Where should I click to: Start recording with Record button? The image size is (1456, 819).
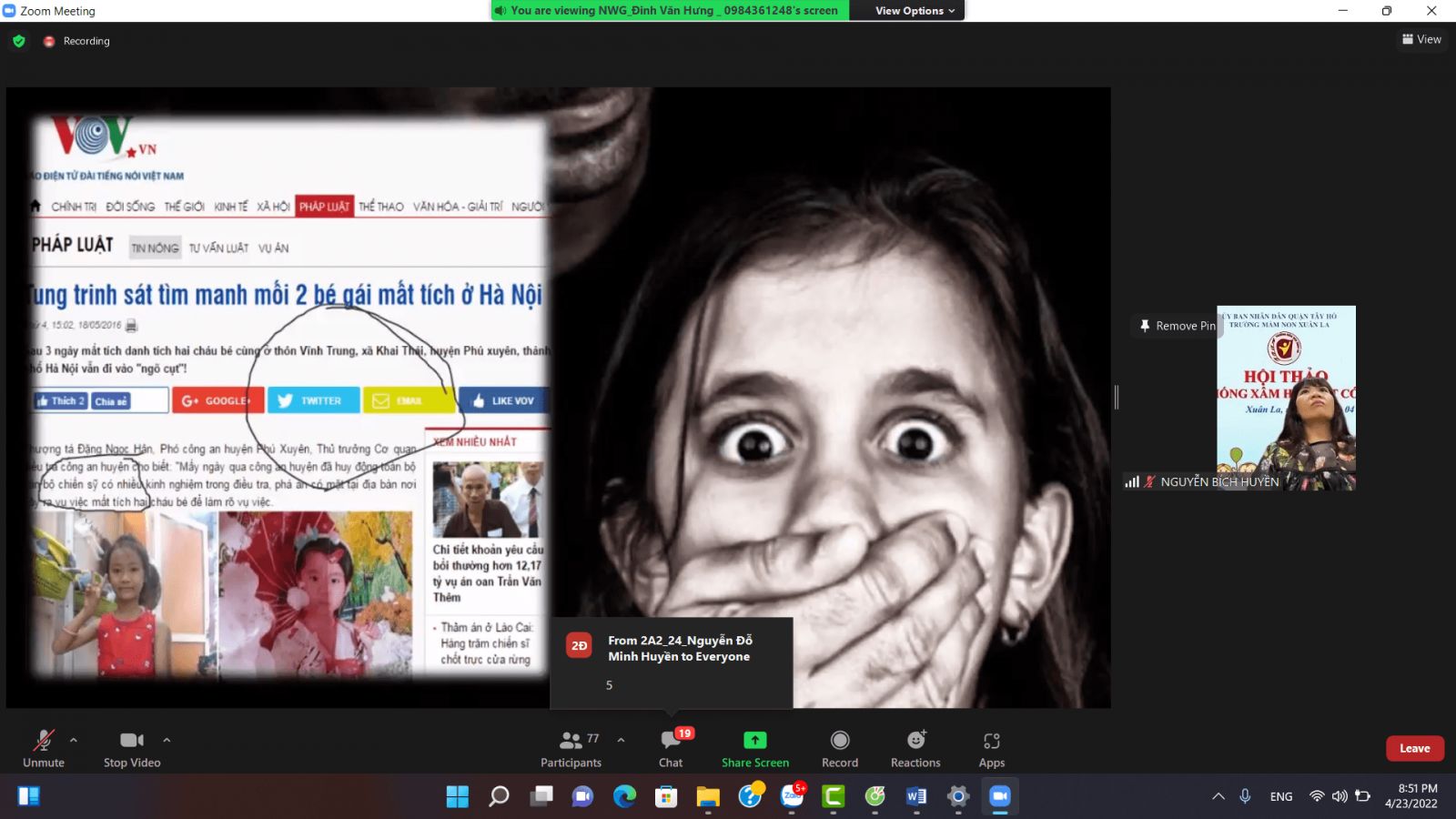coord(839,749)
